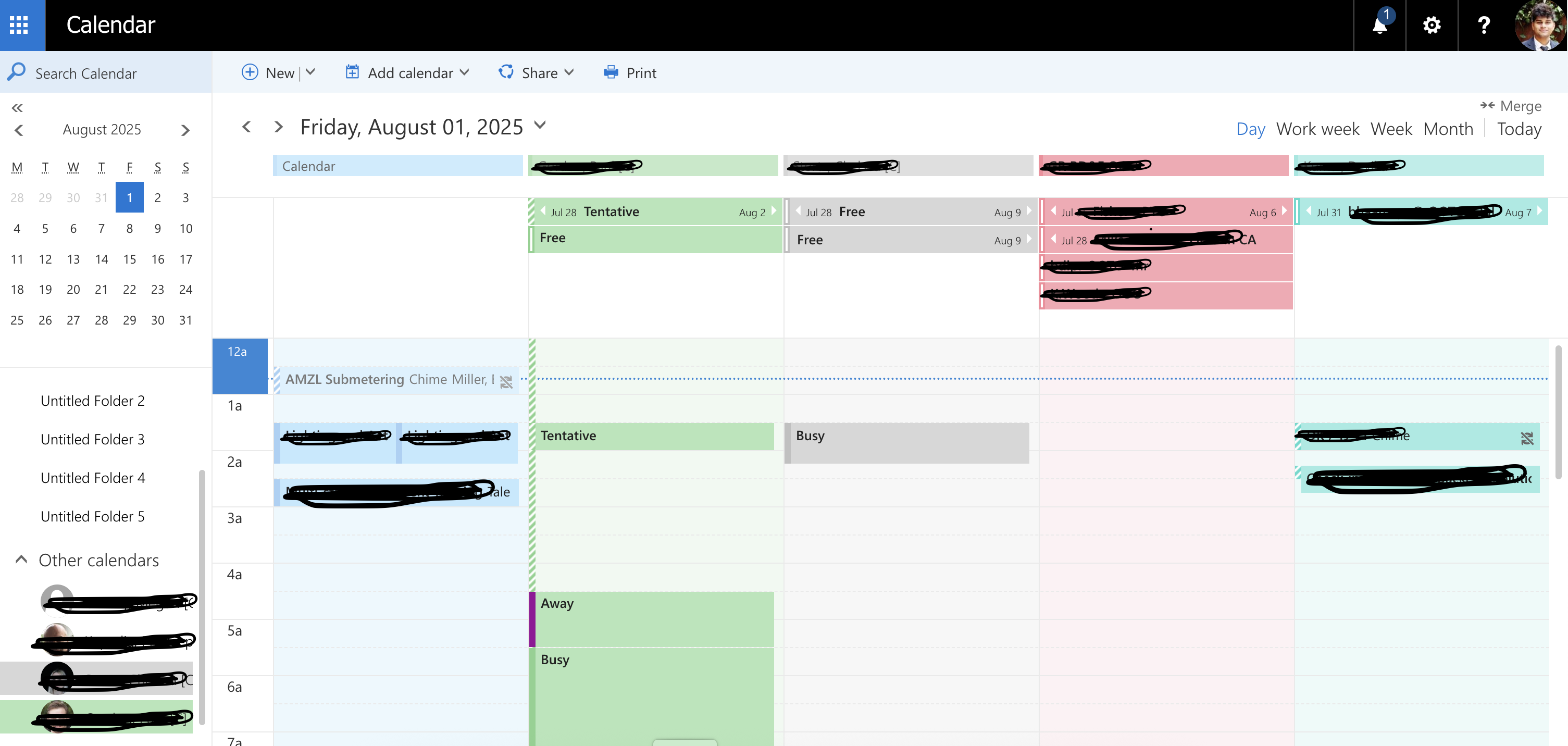Select the green highlighted shared calendar in sidebar
Screen dimensions: 1568x746
96,716
